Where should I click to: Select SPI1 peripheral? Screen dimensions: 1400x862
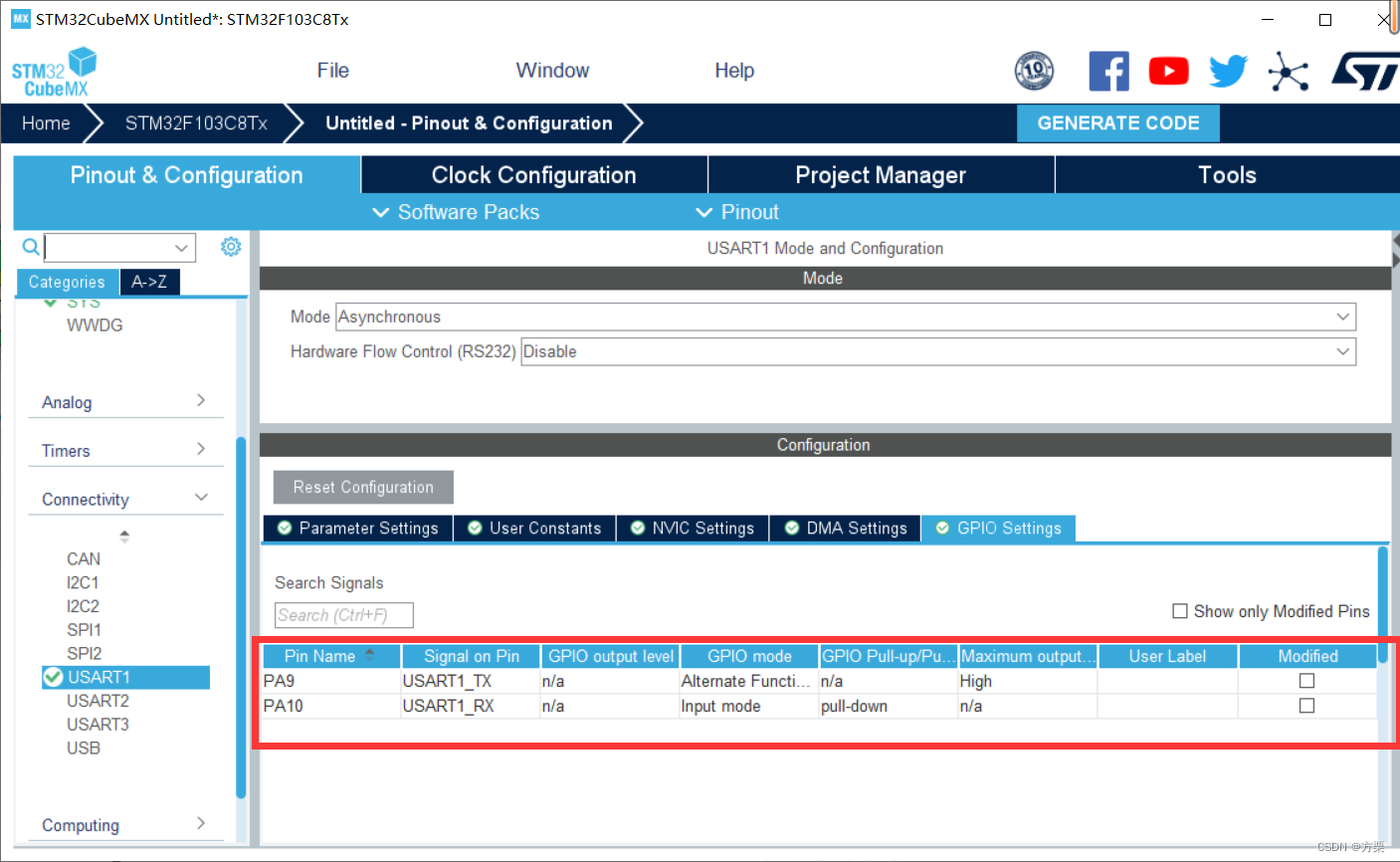coord(84,630)
